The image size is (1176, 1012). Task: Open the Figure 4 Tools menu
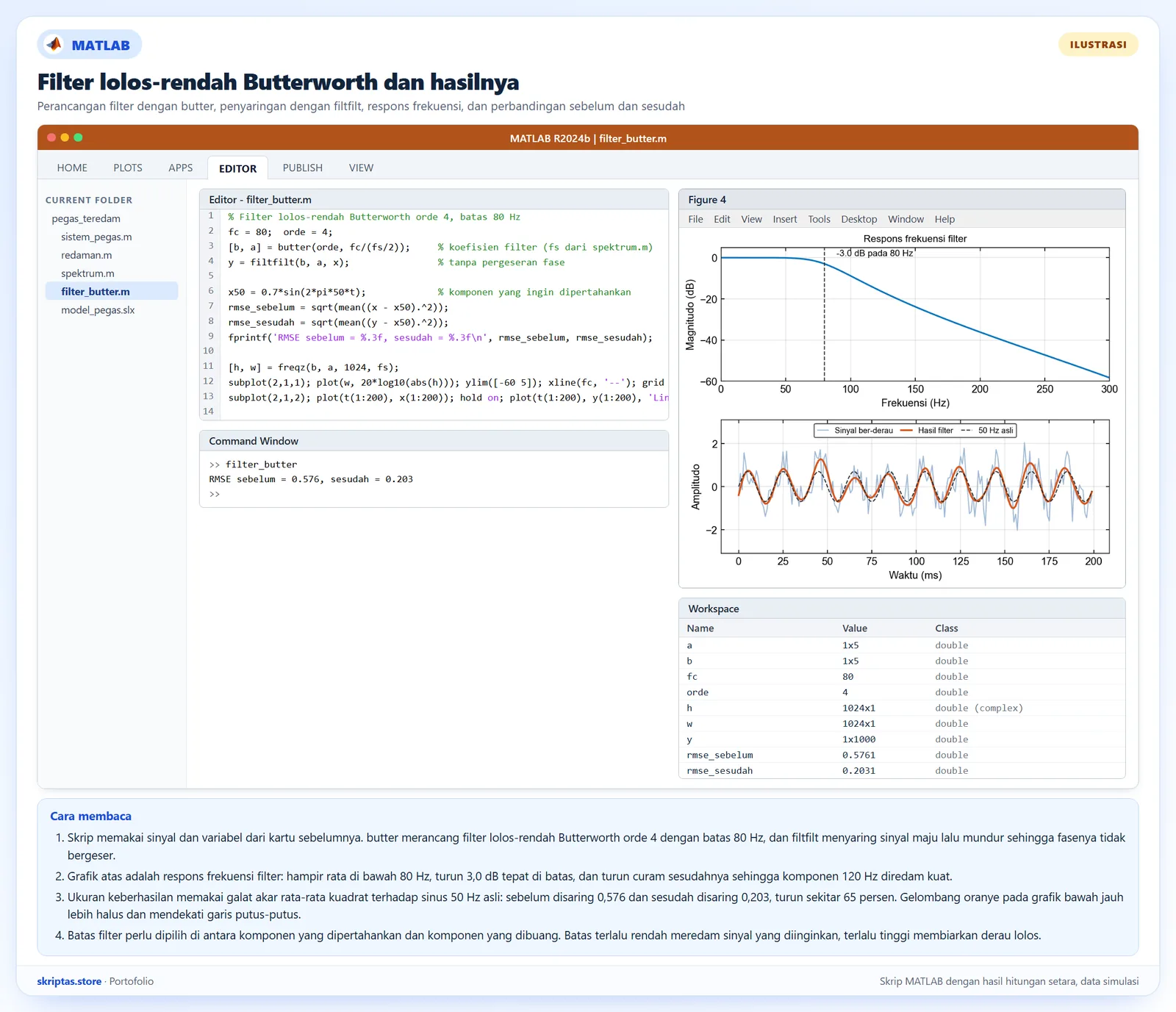click(819, 219)
